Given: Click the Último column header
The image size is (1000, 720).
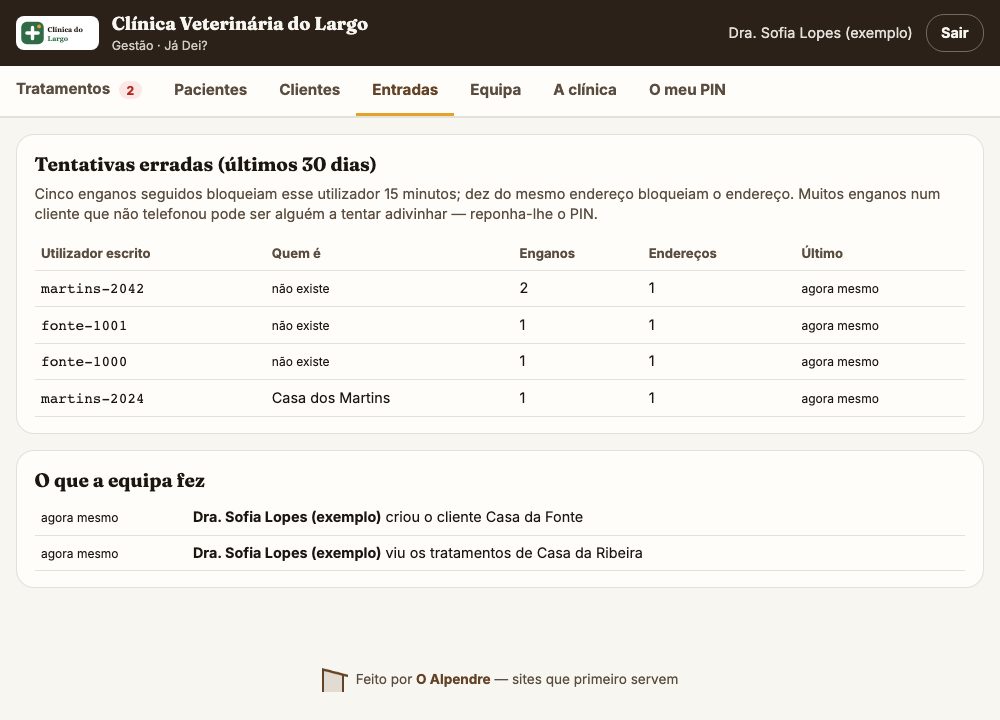Looking at the screenshot, I should coord(821,253).
